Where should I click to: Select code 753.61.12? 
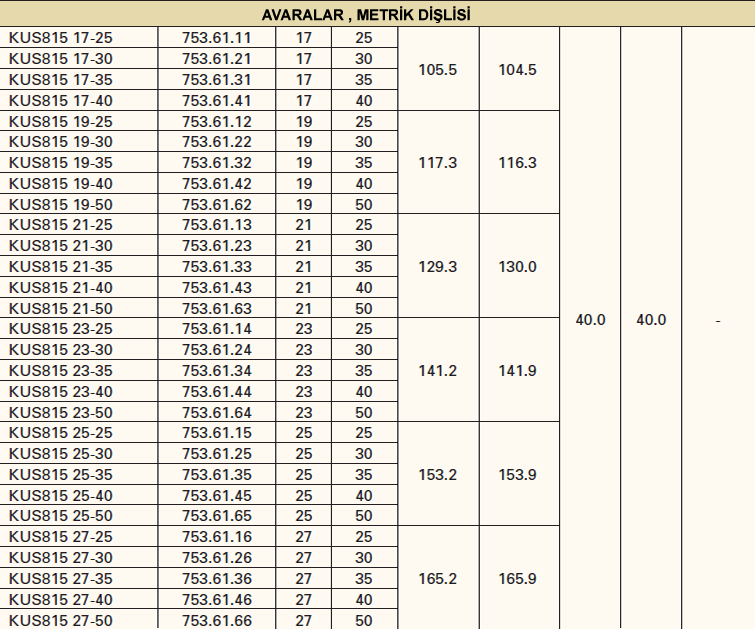(217, 121)
